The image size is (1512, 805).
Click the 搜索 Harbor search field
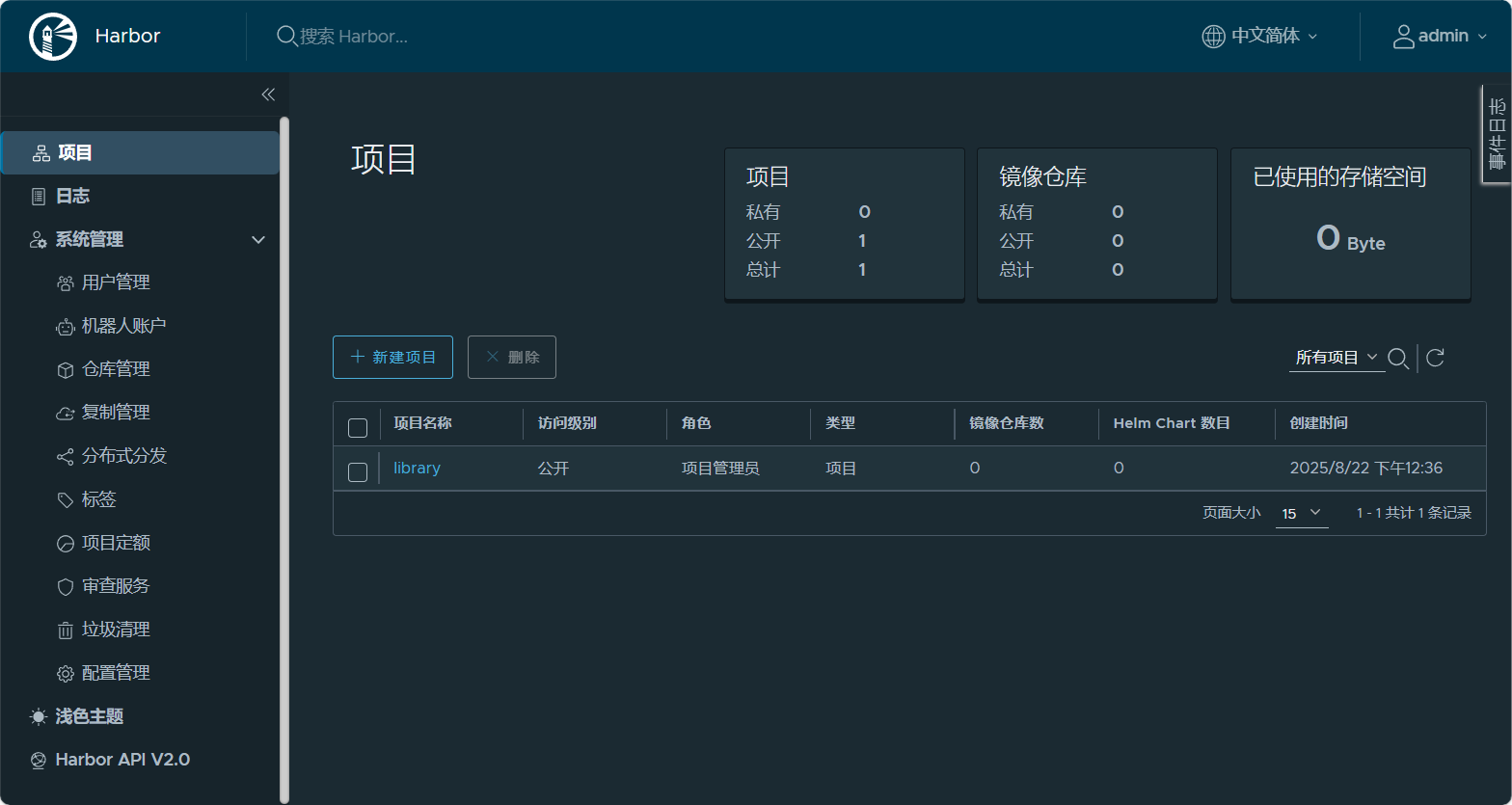point(353,37)
